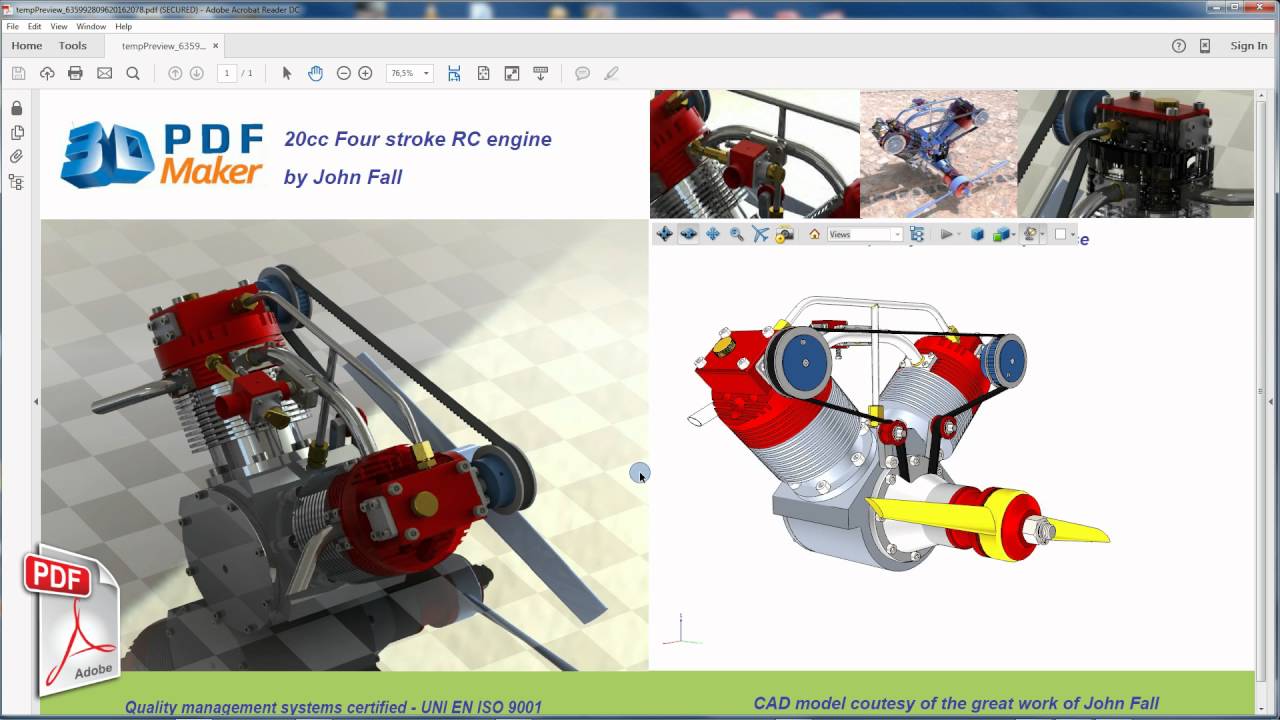Go to next page arrow
Viewport: 1280px width, 720px height.
[x=197, y=73]
